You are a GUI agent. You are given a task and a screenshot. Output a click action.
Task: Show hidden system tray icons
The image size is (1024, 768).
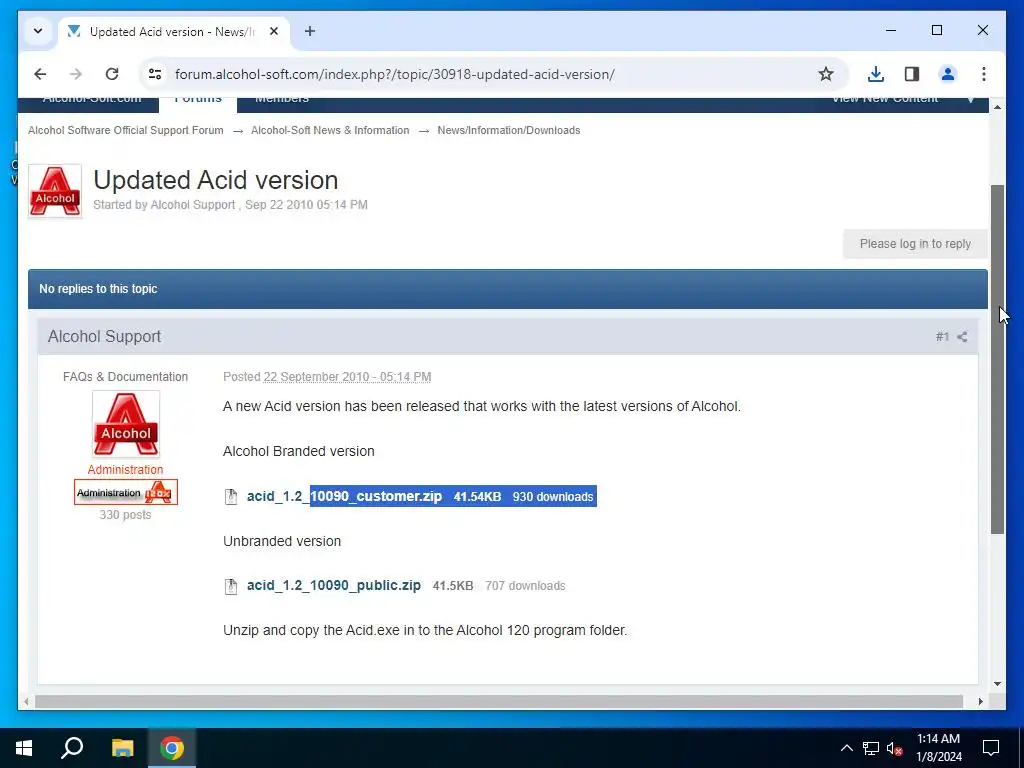pyautogui.click(x=846, y=748)
